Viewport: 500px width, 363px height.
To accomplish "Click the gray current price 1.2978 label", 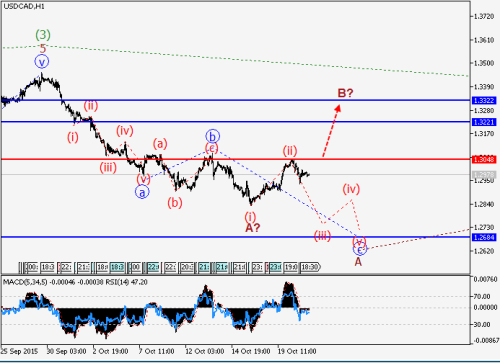I will click(484, 175).
